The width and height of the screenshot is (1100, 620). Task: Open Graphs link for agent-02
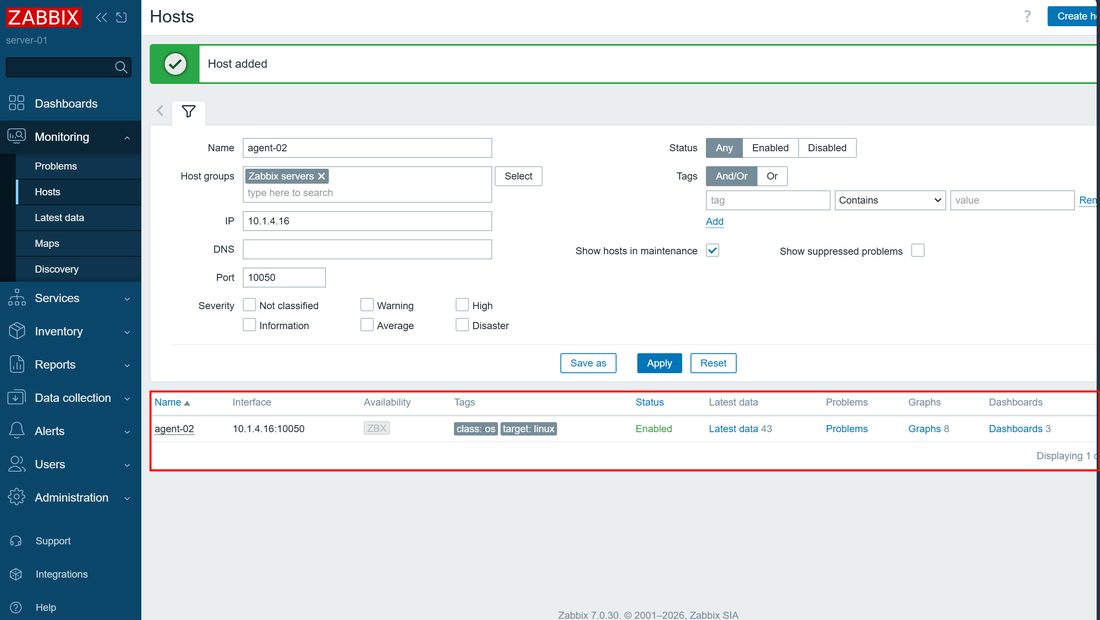[x=924, y=429]
